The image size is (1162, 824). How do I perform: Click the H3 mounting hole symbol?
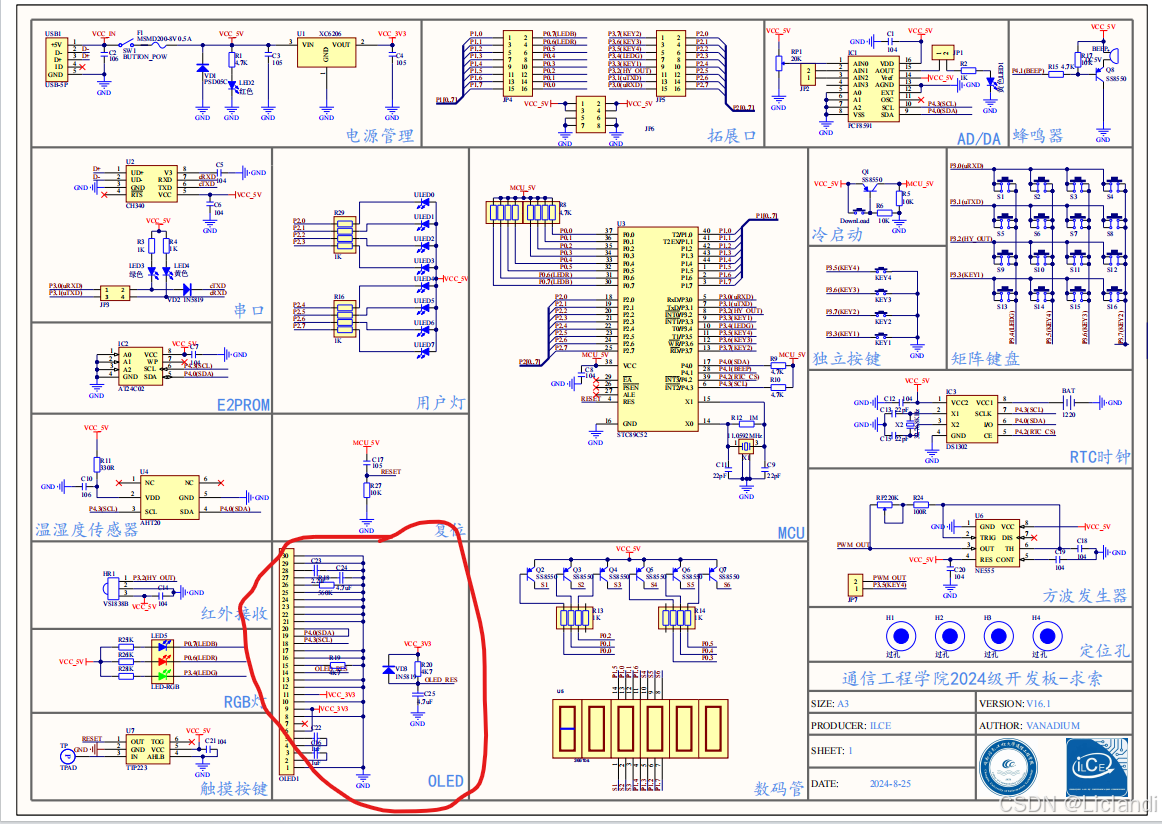998,636
